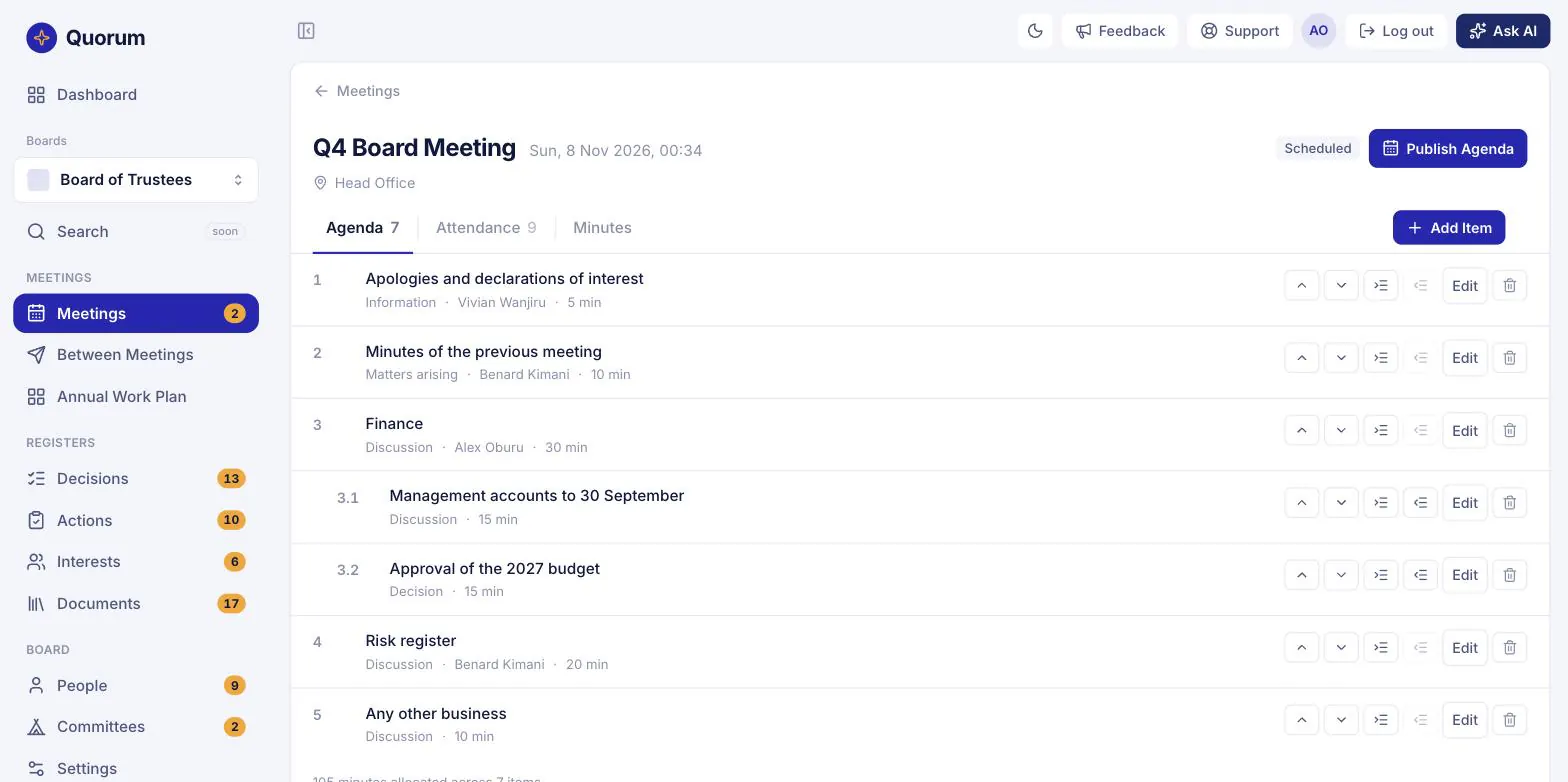Indent the Risk register item
Screen dimensions: 1568x782
click(x=1381, y=648)
